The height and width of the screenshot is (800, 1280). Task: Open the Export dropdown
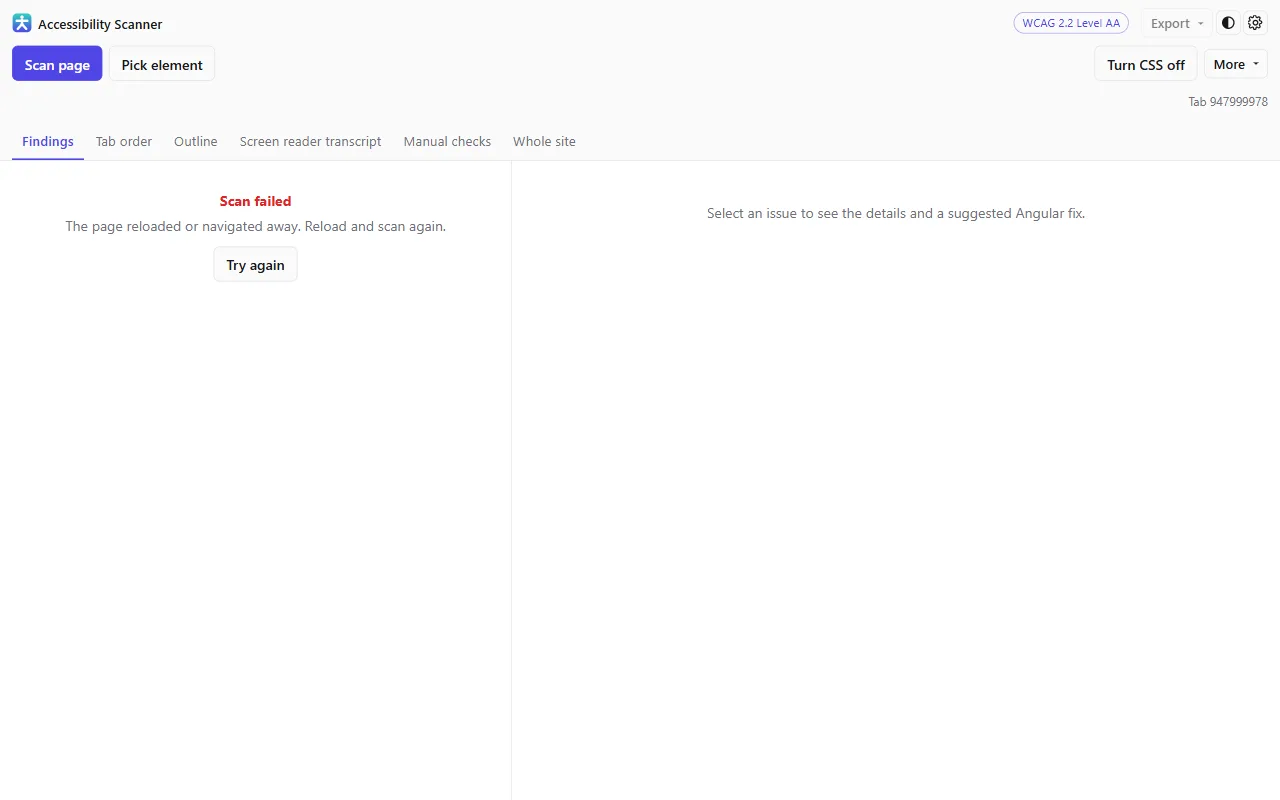pos(1176,23)
